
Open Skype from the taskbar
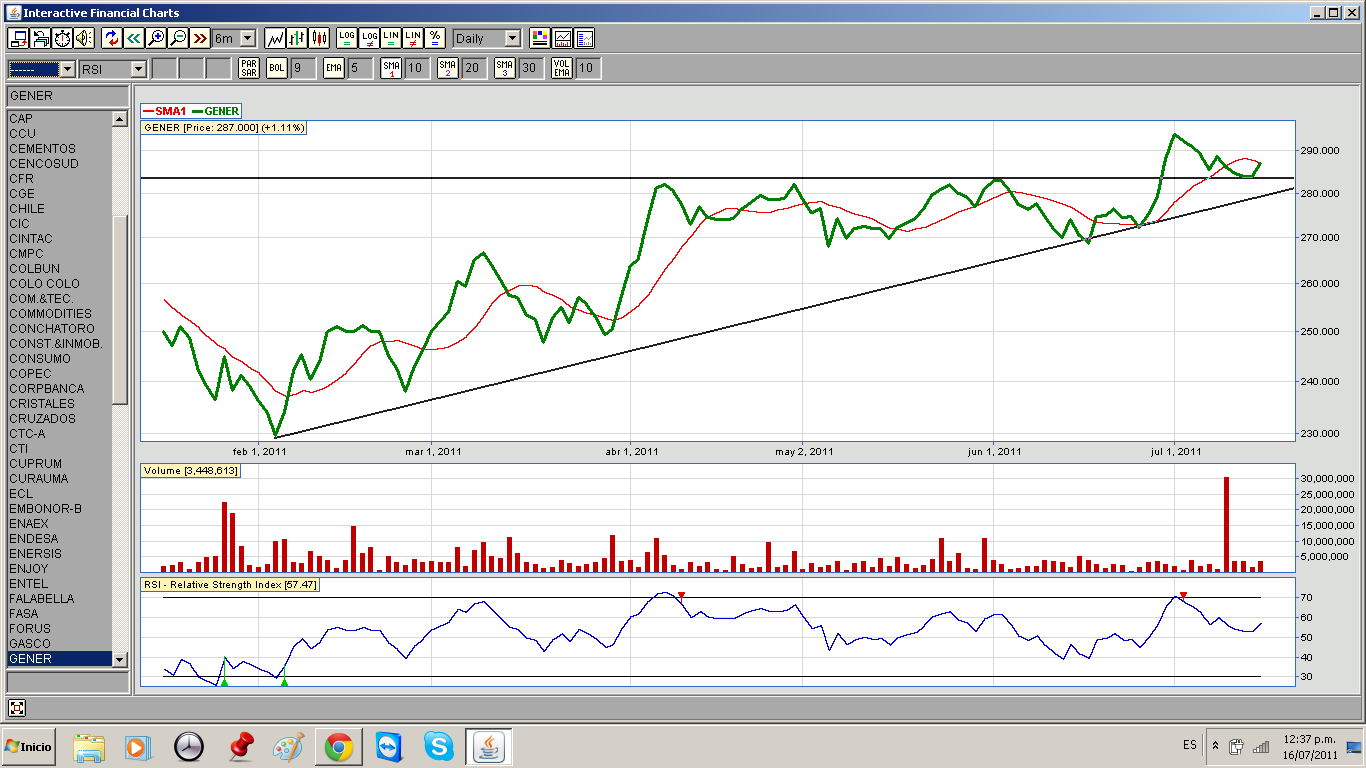point(437,746)
